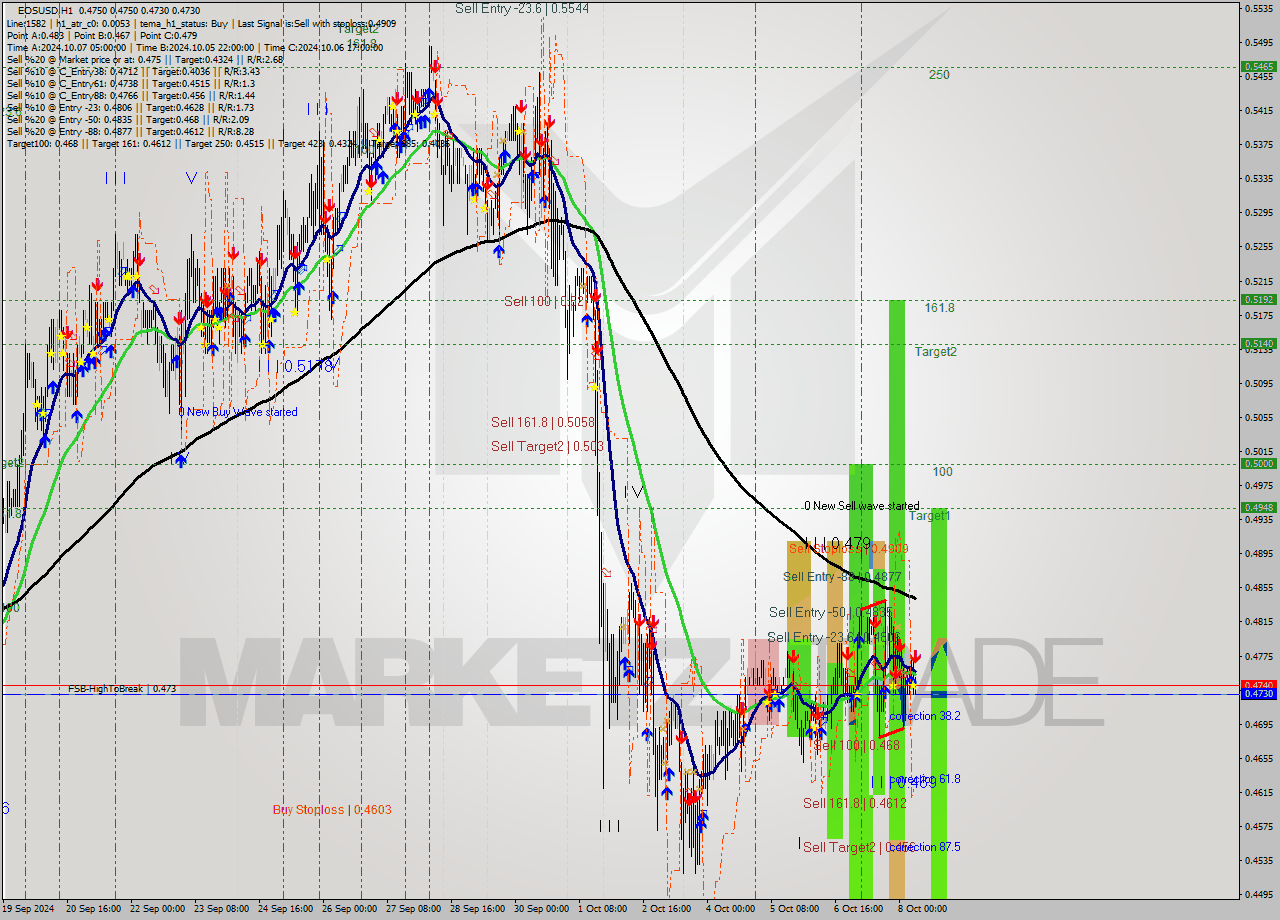1280x920 pixels.
Task: Select the '250' Fibonacci level label
Action: [x=938, y=75]
